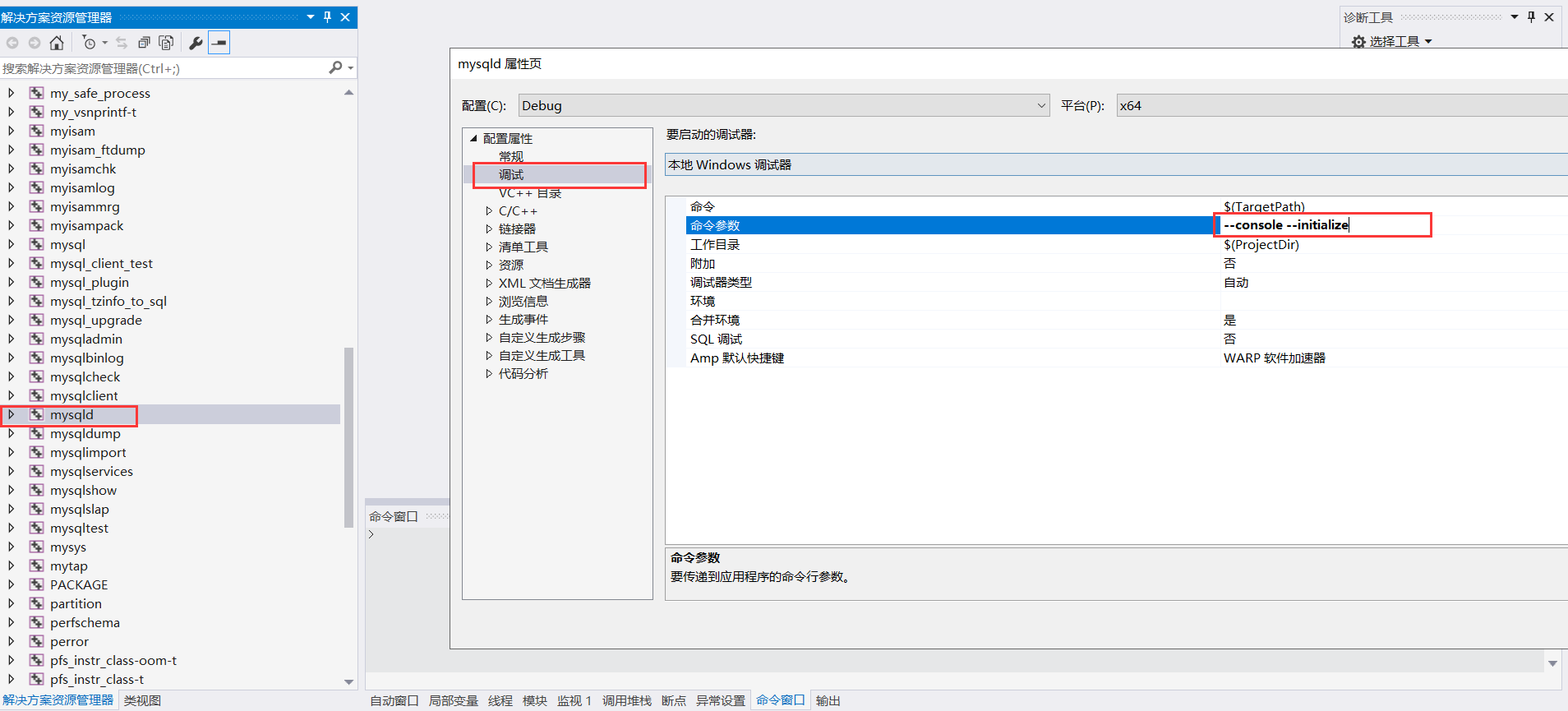Click the Solution Explorer vertical scrollbar thumb
Image resolution: width=1568 pixels, height=711 pixels.
tap(348, 437)
